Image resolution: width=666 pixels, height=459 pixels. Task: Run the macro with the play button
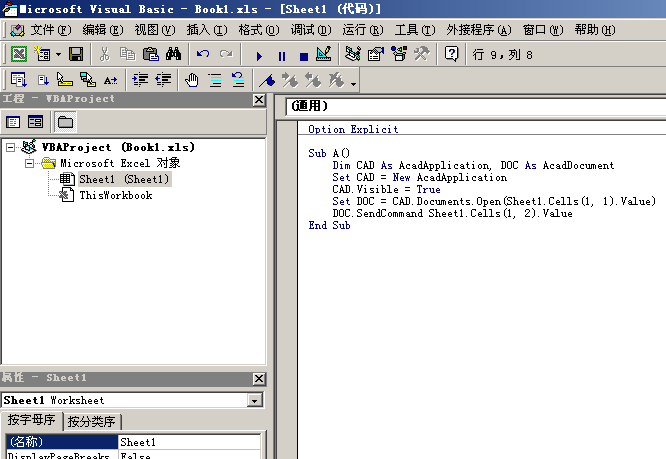click(x=259, y=56)
